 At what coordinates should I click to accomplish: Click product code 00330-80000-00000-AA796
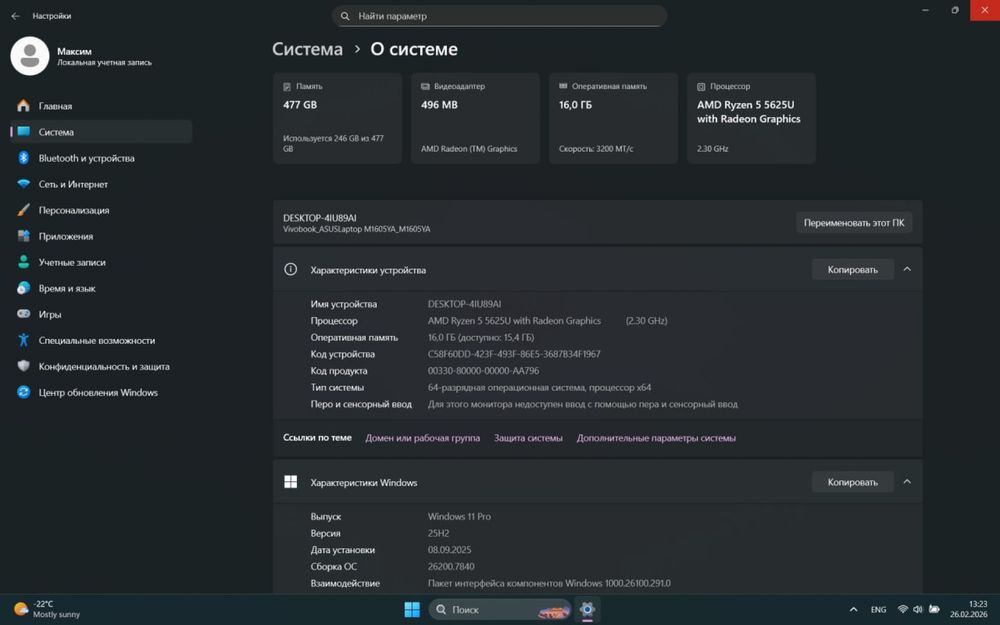tap(483, 370)
